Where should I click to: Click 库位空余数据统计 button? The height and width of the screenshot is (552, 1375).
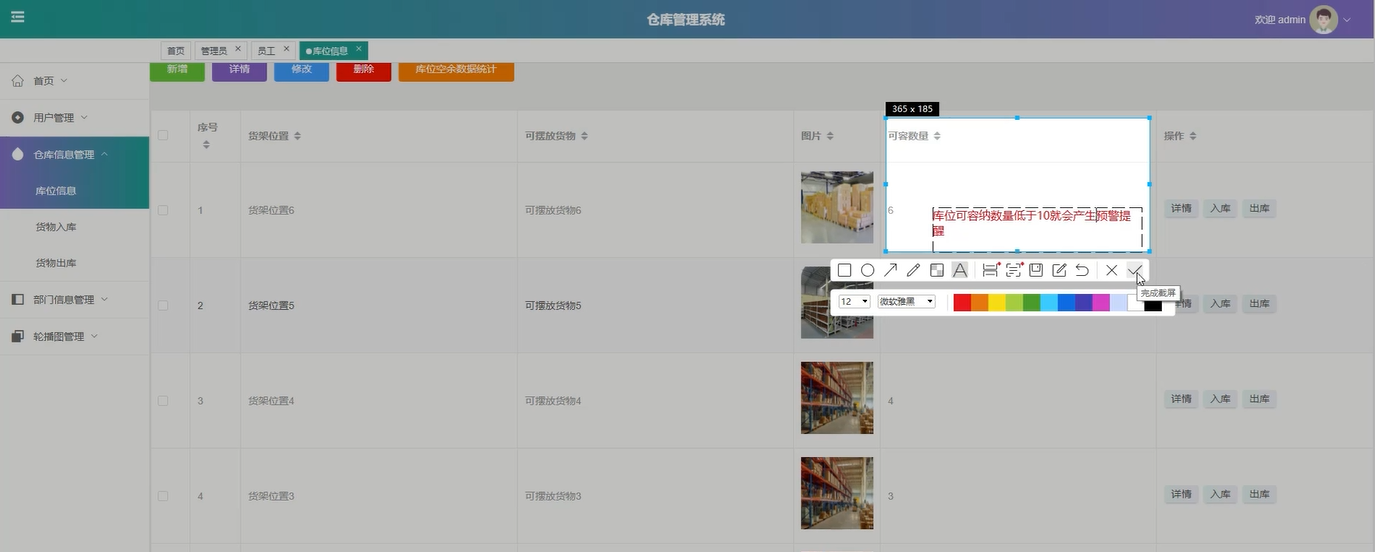coord(456,70)
